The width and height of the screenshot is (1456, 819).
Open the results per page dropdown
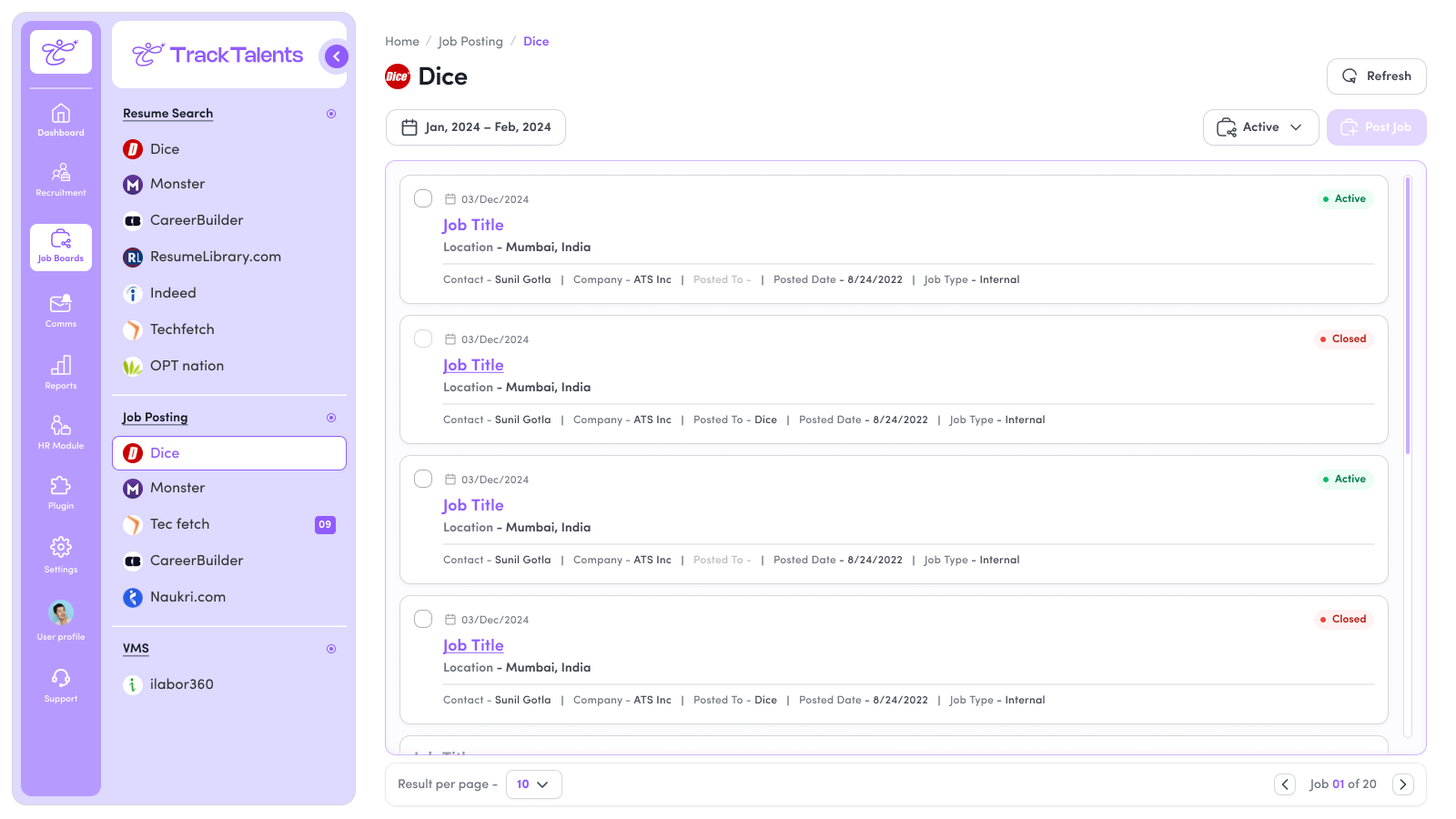[x=533, y=784]
